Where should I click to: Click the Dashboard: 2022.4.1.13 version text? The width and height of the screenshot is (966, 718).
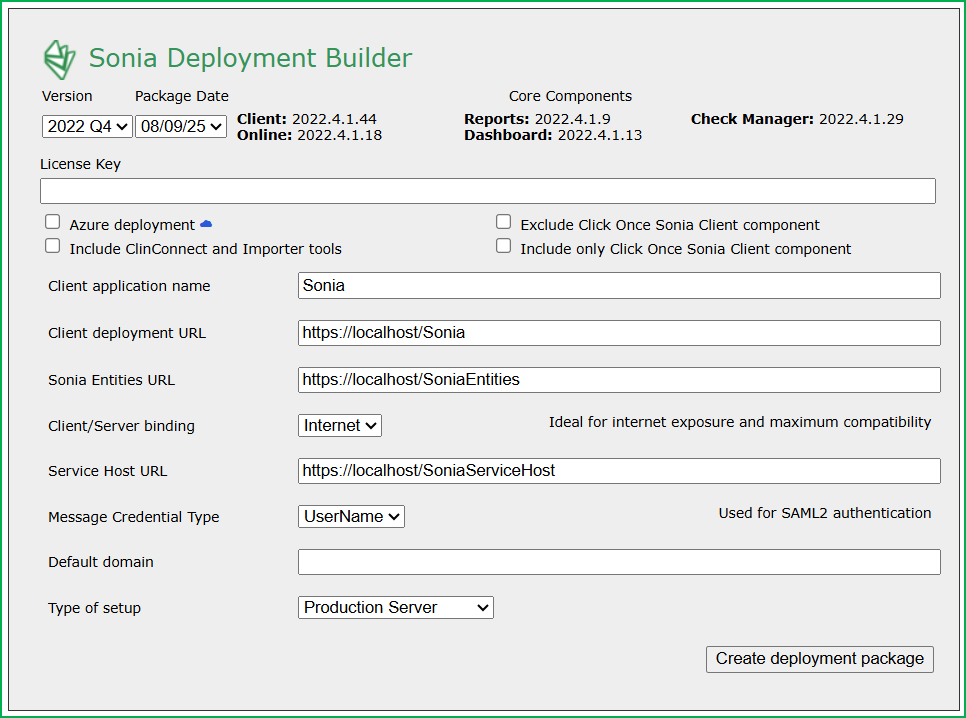553,135
